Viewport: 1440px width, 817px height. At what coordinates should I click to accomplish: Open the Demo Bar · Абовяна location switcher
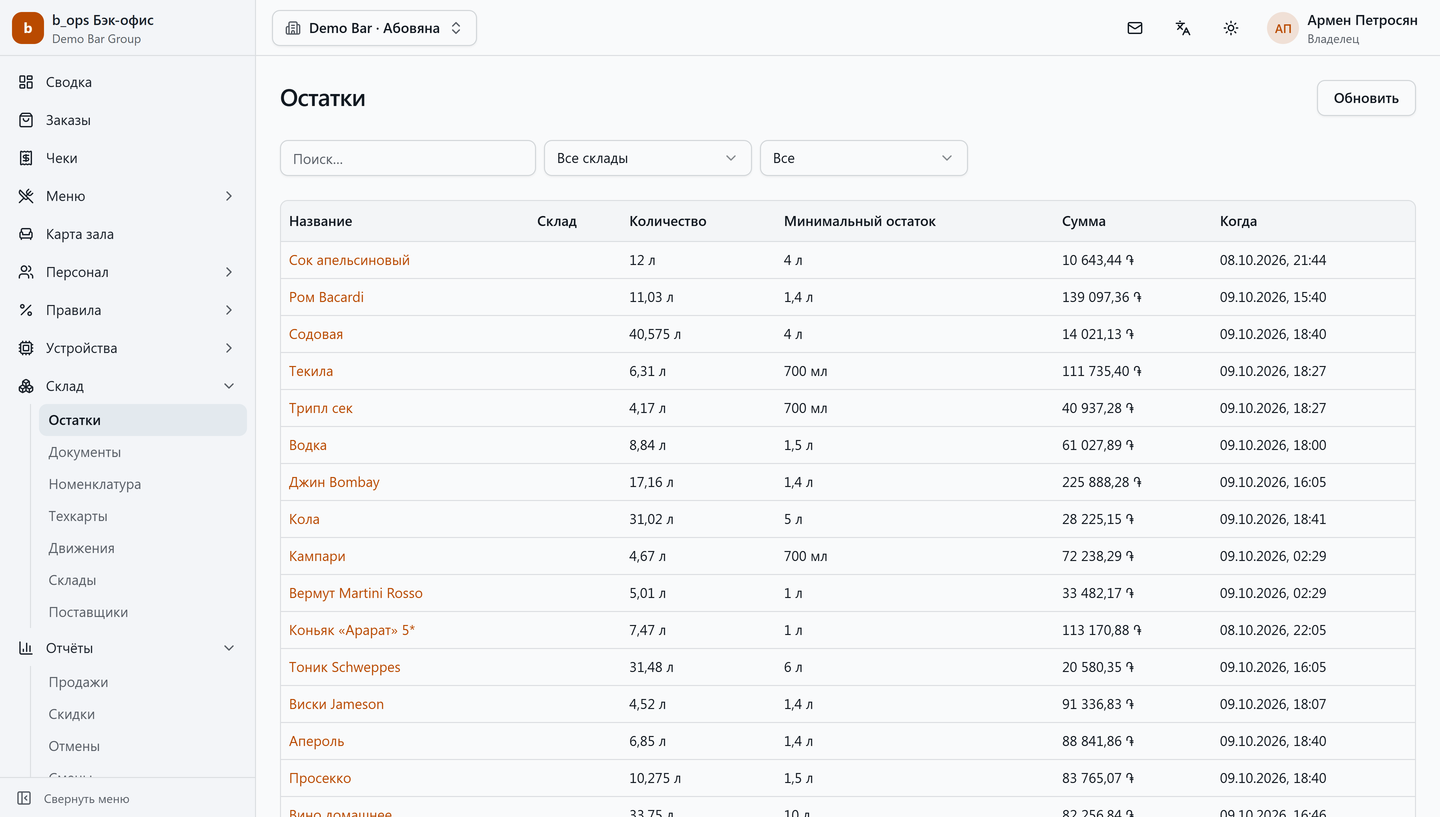click(x=374, y=28)
